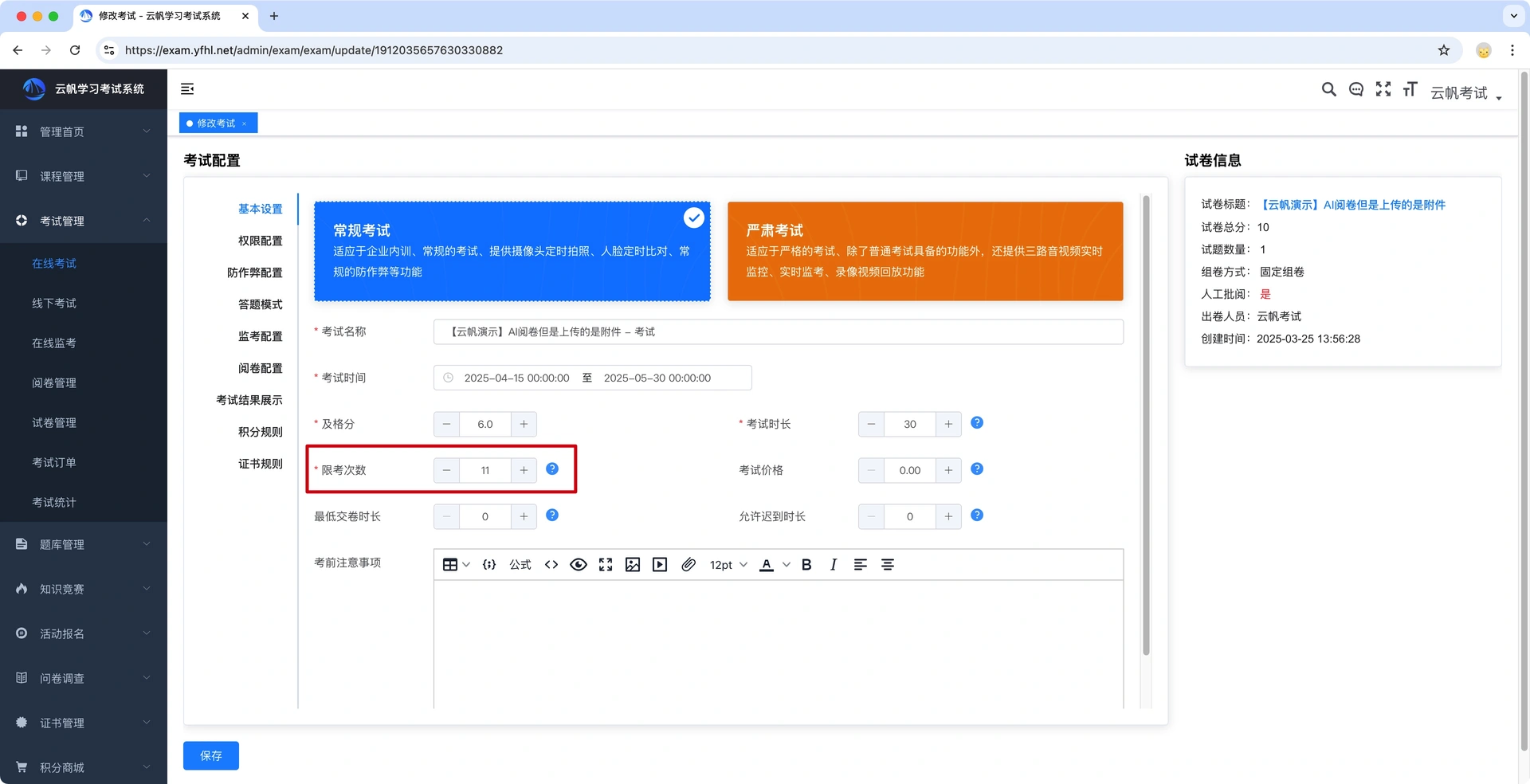The height and width of the screenshot is (784, 1530).
Task: Select the 严肃考试 exam type card
Action: (925, 251)
